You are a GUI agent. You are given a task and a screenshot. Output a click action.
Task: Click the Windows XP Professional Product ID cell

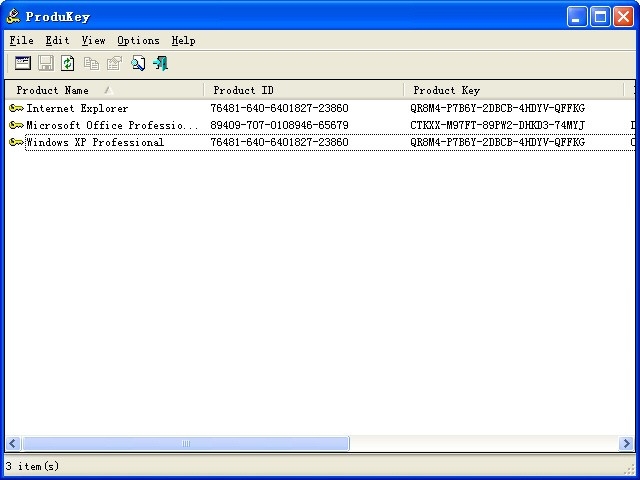coord(279,142)
